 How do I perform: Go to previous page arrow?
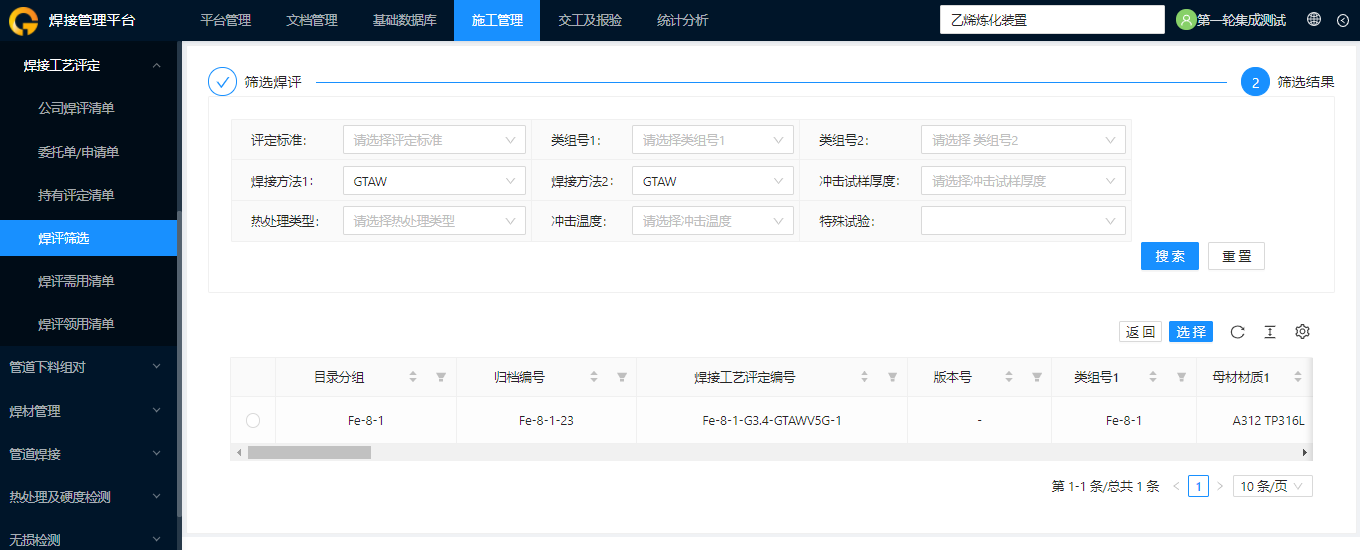point(1176,486)
